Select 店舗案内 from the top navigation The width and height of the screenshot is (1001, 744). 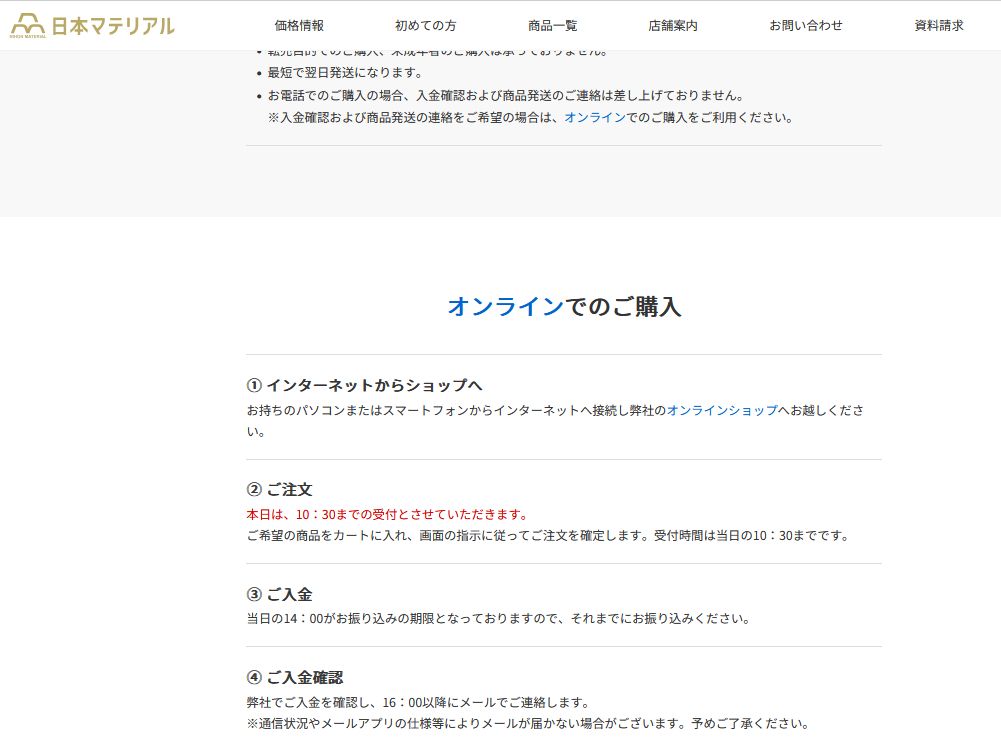[672, 26]
